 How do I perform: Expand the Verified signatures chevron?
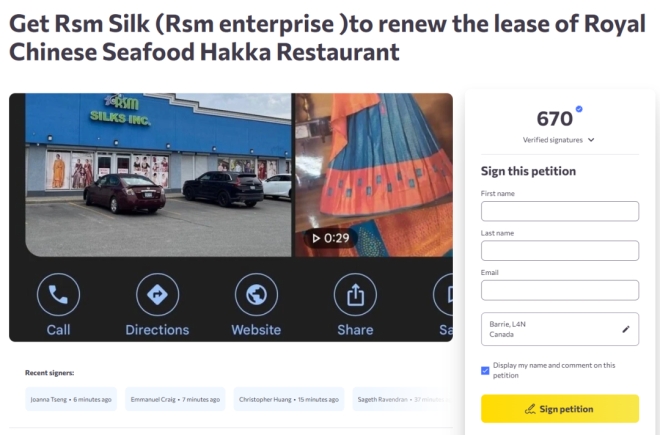point(591,140)
